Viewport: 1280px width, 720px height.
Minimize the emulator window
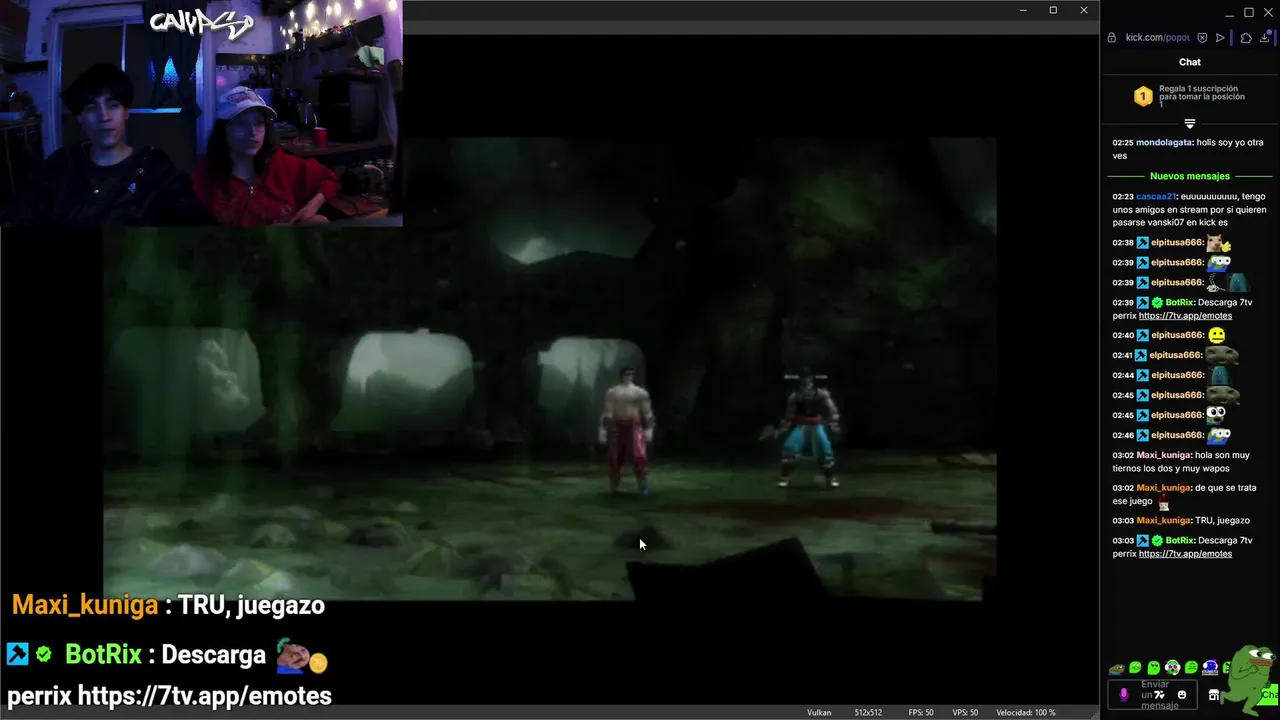1023,10
